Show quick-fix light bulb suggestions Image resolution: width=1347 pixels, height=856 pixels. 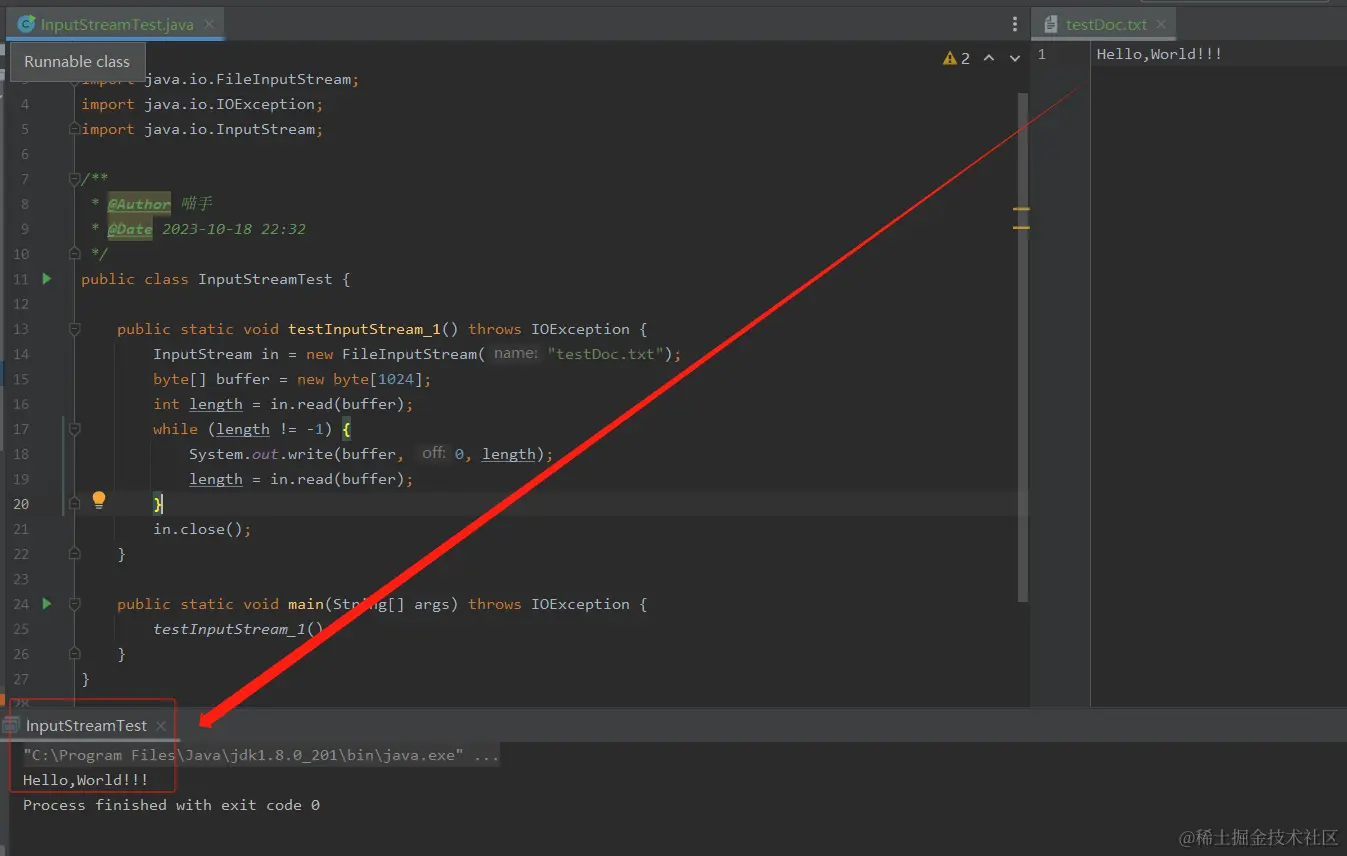99,500
